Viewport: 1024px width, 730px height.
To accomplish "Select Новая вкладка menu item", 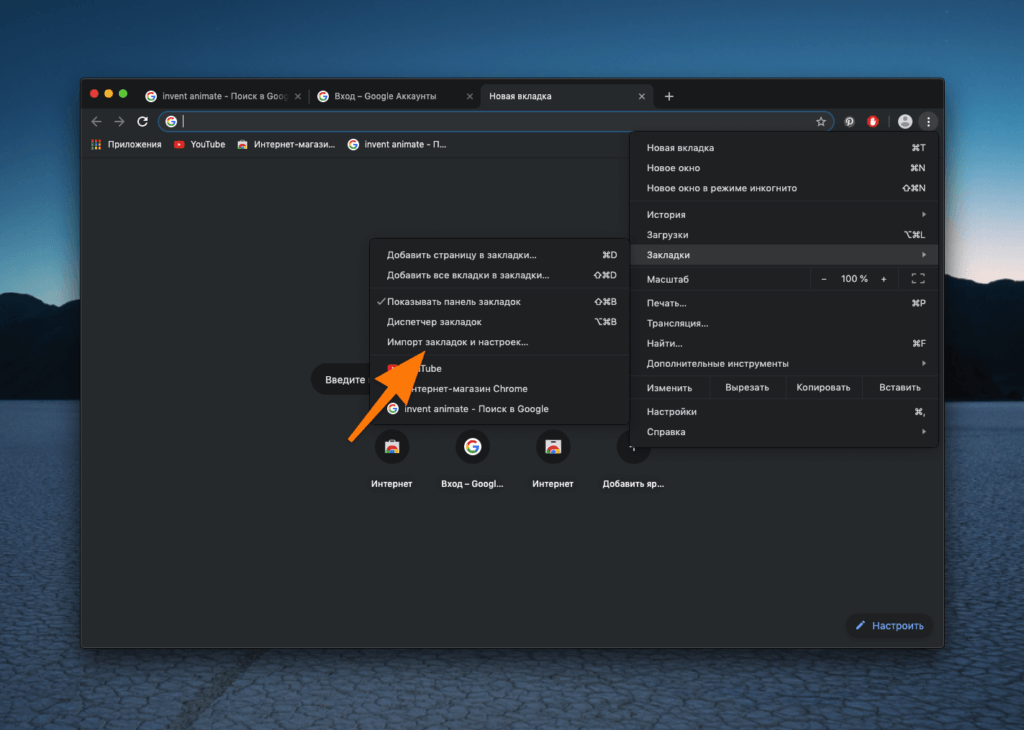I will pyautogui.click(x=784, y=148).
